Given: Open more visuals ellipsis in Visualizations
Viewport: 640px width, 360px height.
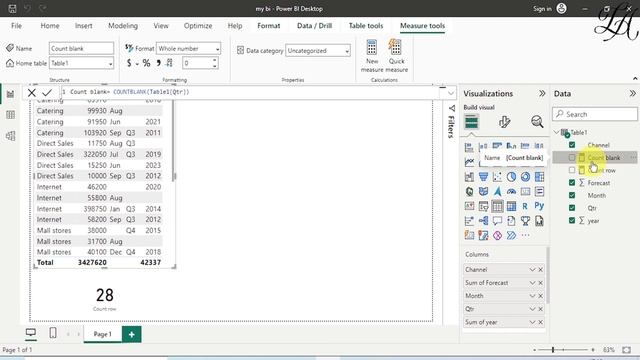Looking at the screenshot, I should [525, 236].
